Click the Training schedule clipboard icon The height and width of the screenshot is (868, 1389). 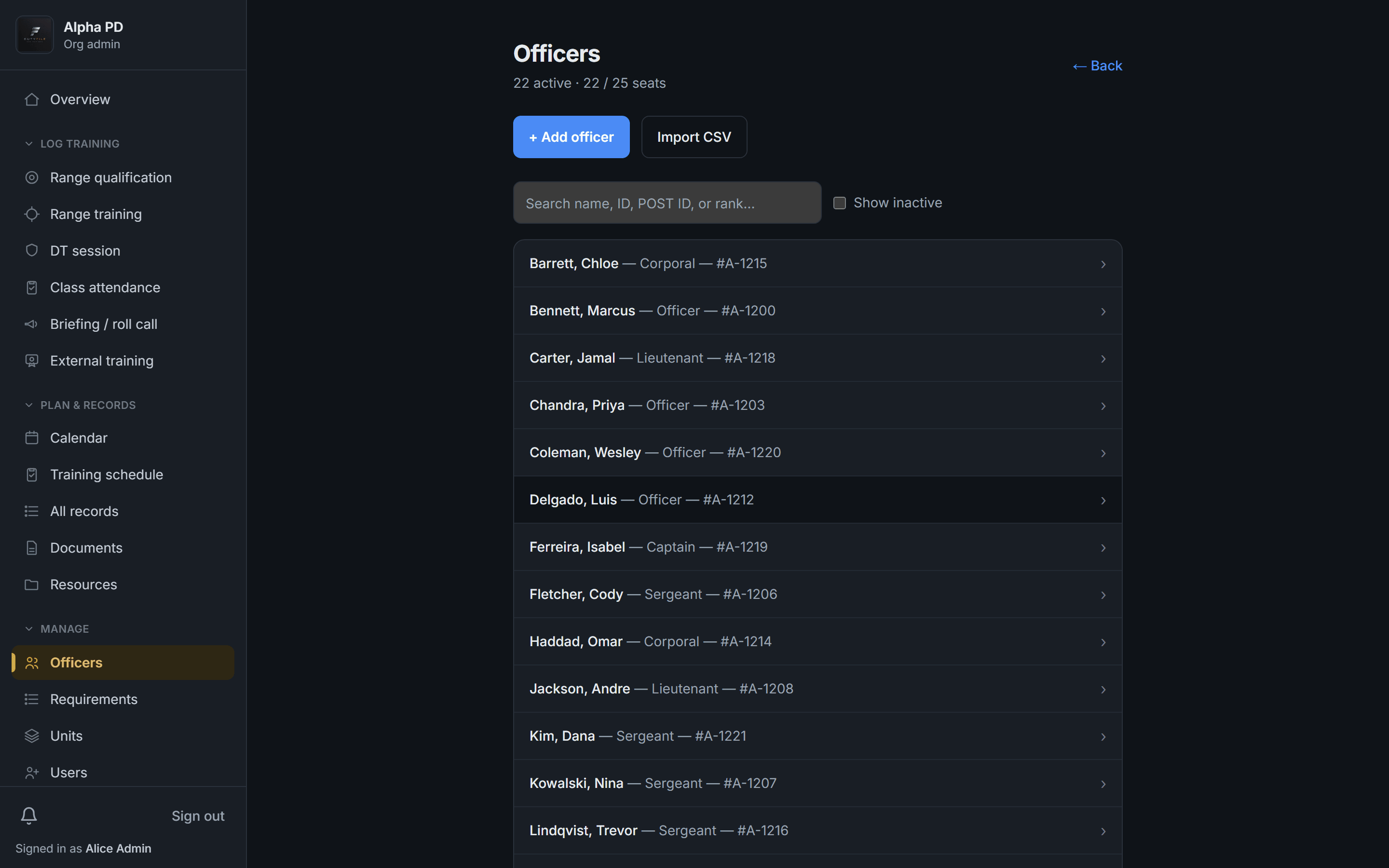tap(31, 475)
